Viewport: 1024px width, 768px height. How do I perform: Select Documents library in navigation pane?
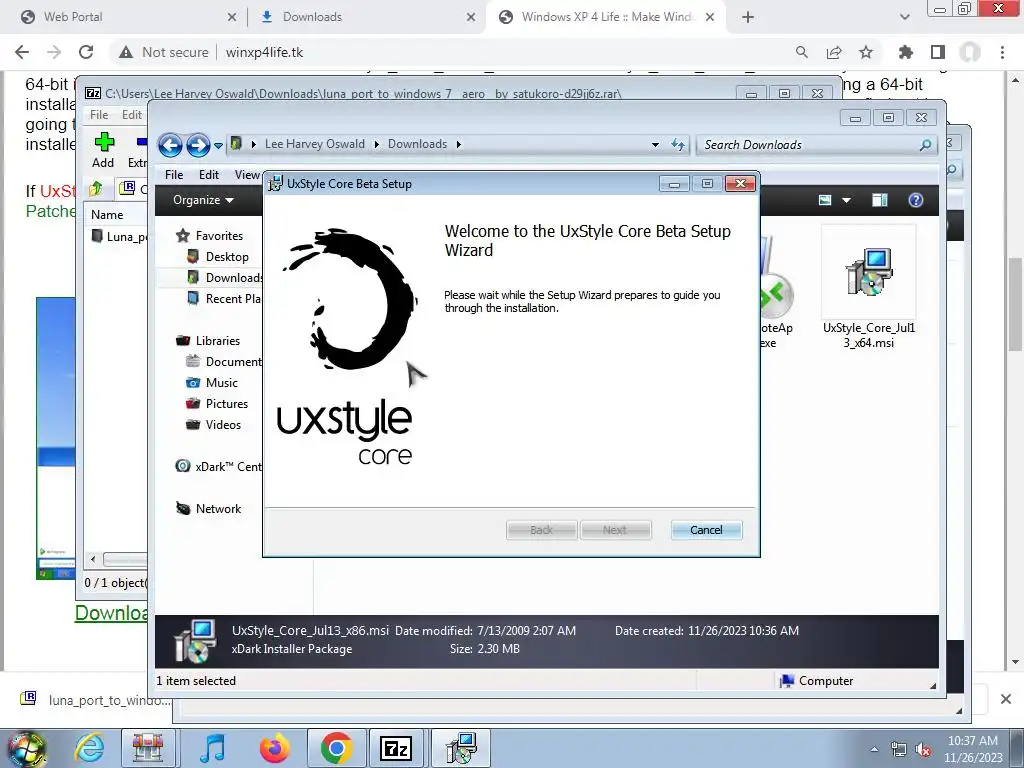pos(224,362)
